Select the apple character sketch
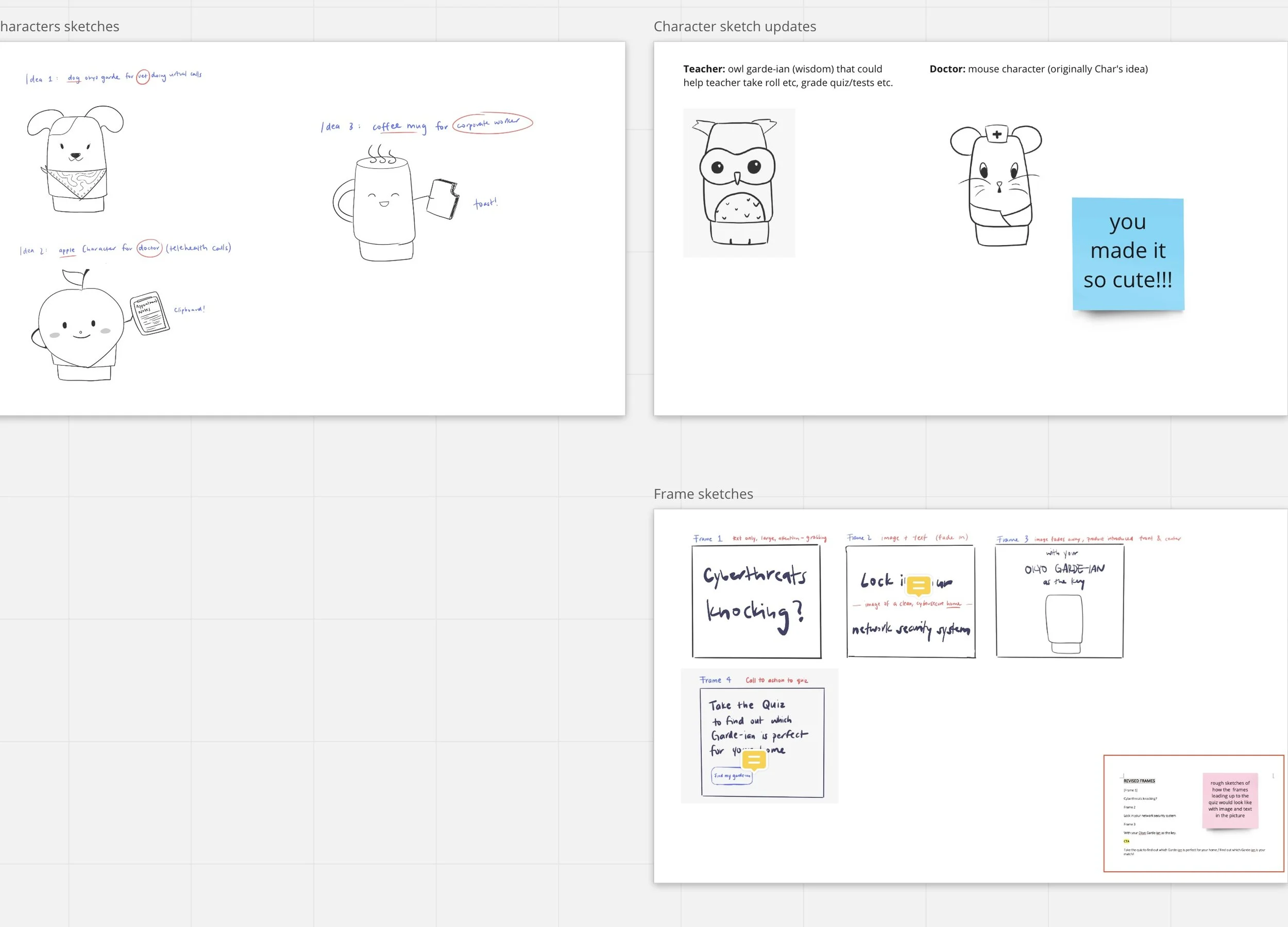The height and width of the screenshot is (927, 1288). pos(79,327)
